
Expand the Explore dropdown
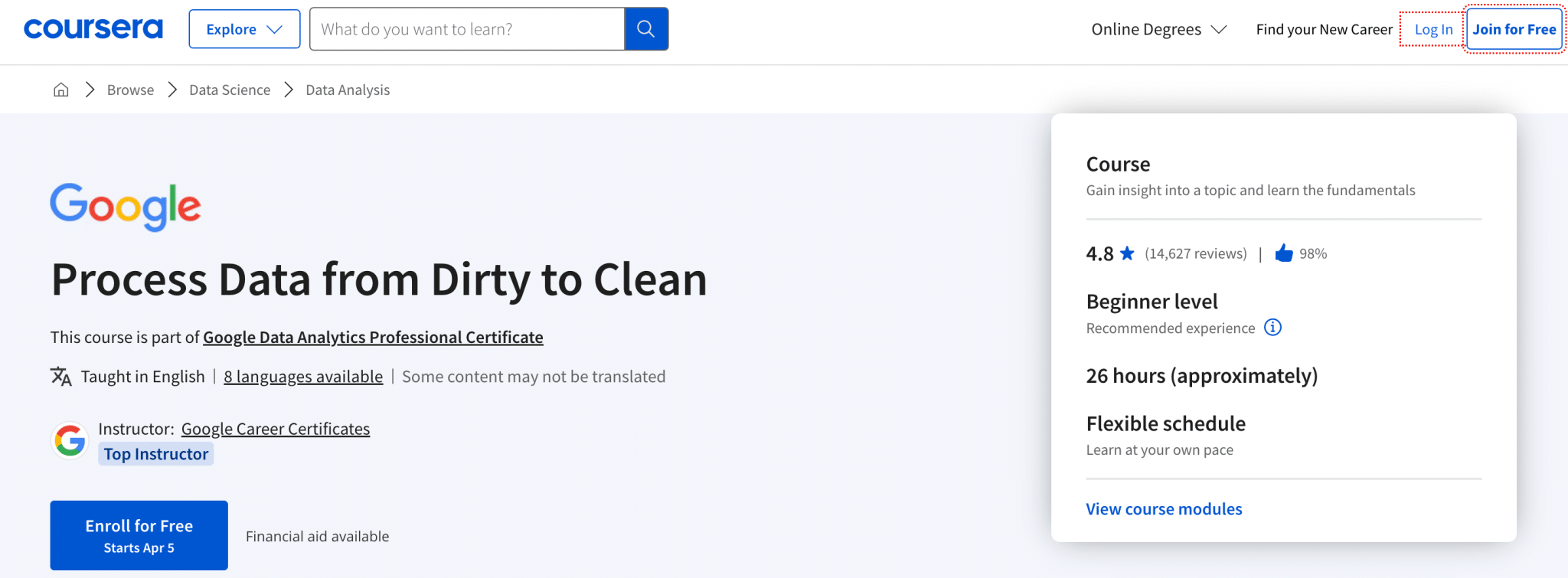click(244, 29)
